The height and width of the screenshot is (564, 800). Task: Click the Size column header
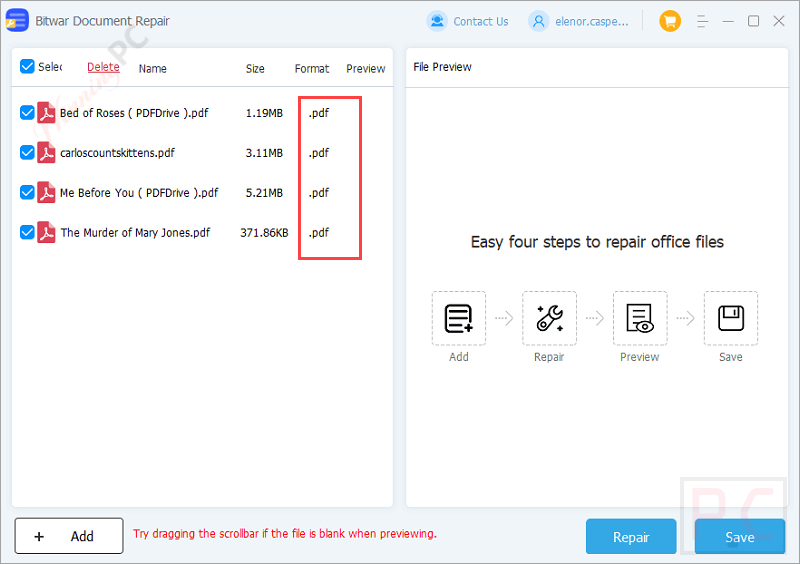(255, 68)
